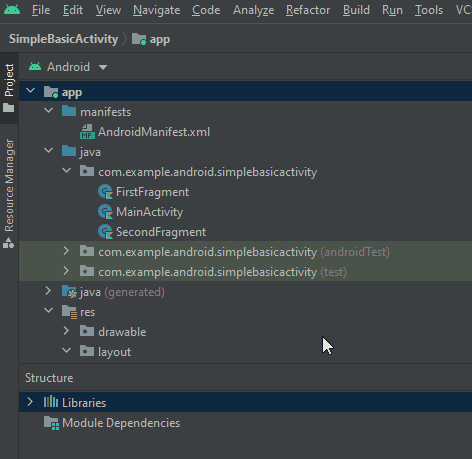The height and width of the screenshot is (459, 472).
Task: Click the java folder icon
Action: [x=69, y=151]
